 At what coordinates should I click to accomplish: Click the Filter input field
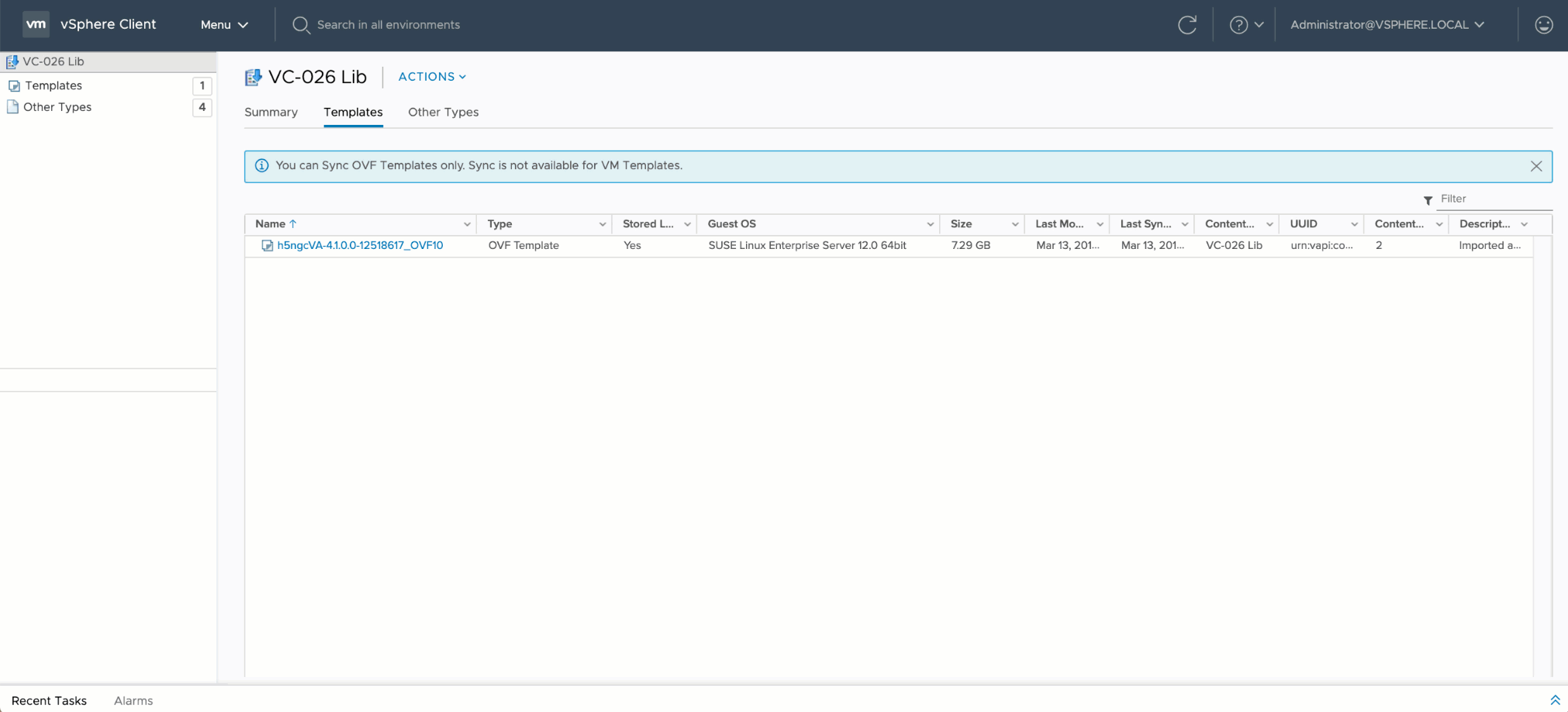1494,199
